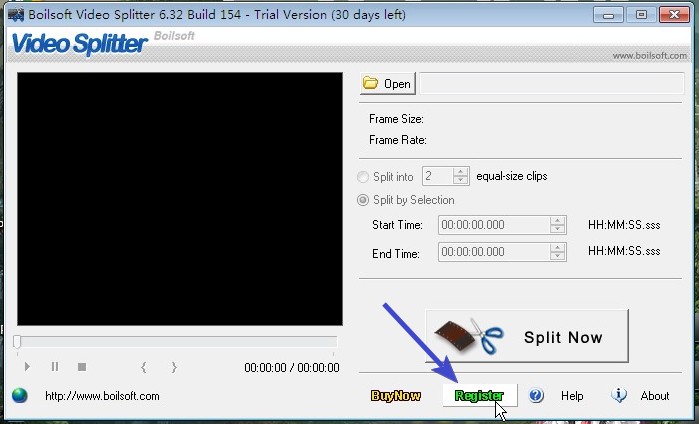Click the application icon in title bar
Image resolution: width=699 pixels, height=424 pixels.
(16, 15)
